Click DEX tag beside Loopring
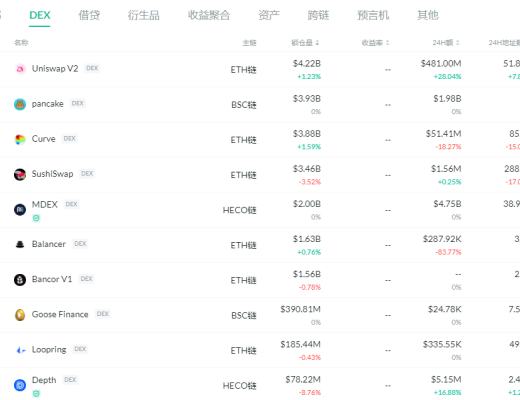Screen dimensions: 520x400 click(80, 349)
